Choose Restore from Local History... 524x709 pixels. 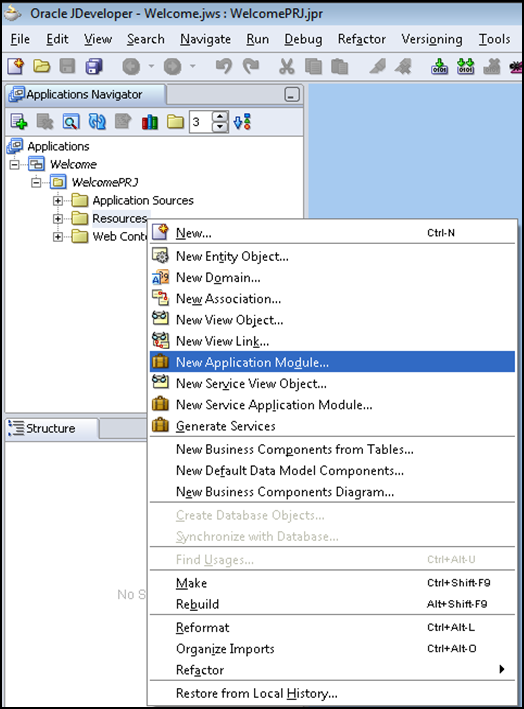point(332,693)
